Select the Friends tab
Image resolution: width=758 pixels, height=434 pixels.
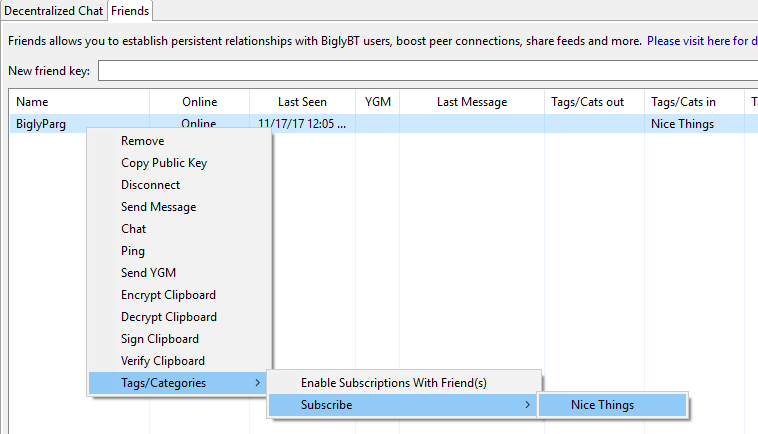point(130,11)
